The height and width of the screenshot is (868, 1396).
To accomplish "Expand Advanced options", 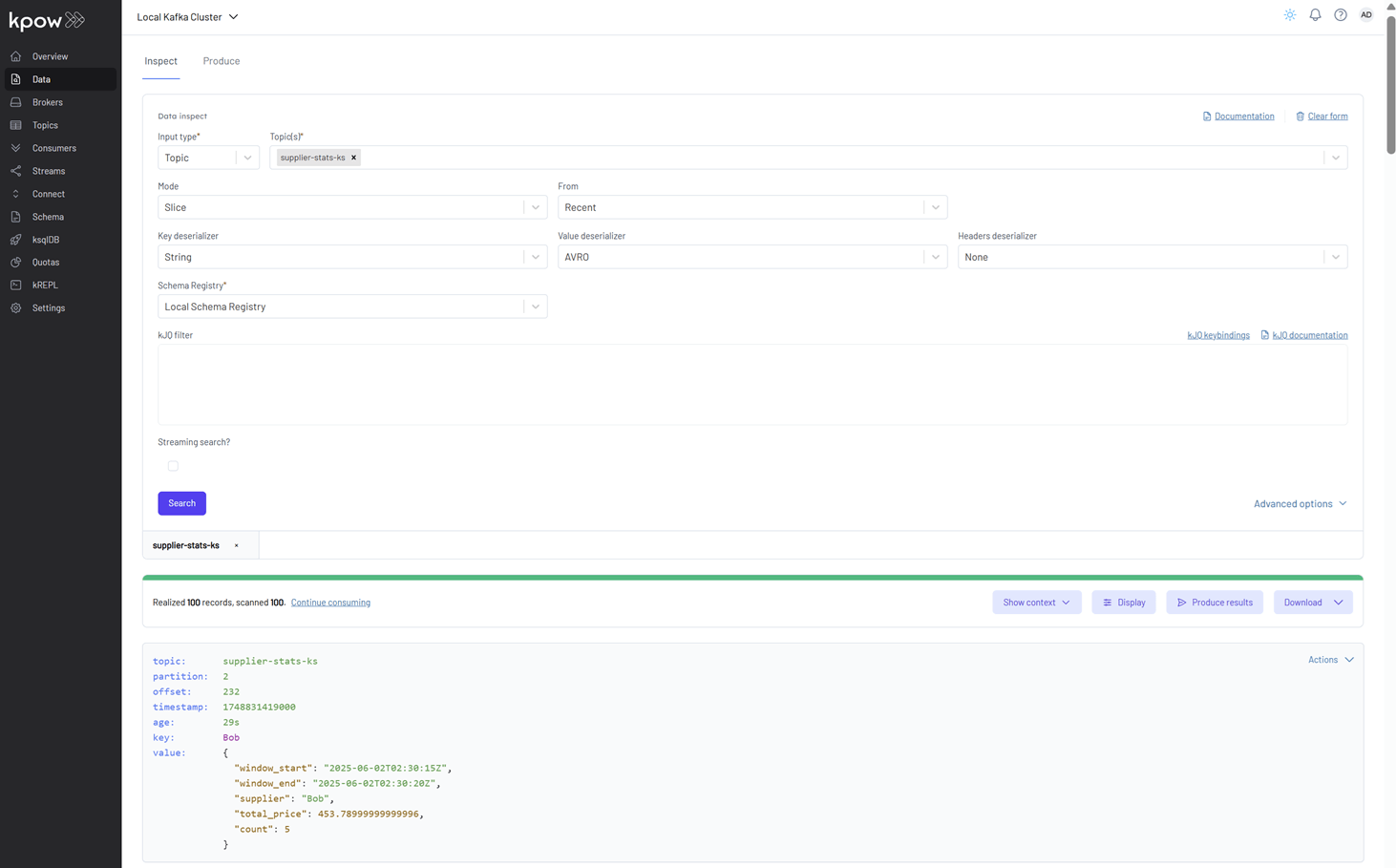I will pyautogui.click(x=1301, y=503).
